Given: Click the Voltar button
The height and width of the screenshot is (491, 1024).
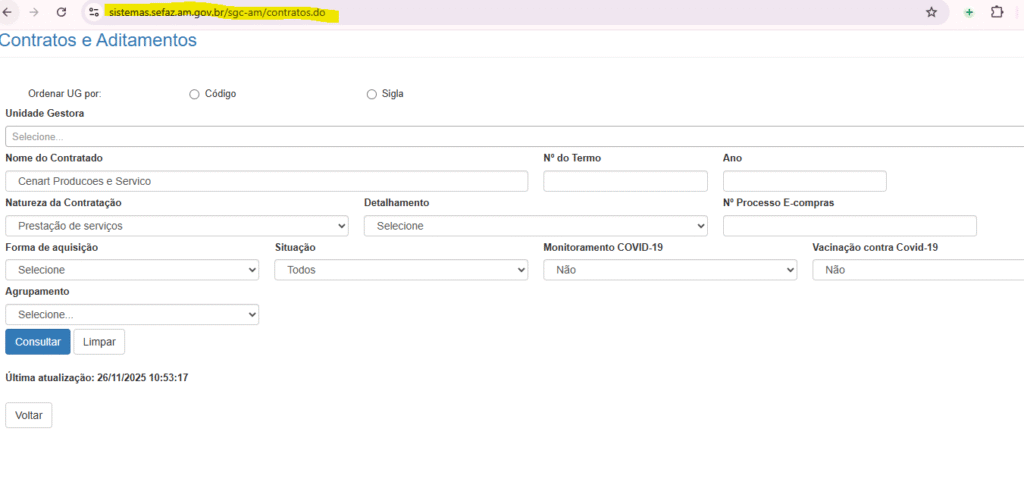Looking at the screenshot, I should (x=29, y=415).
